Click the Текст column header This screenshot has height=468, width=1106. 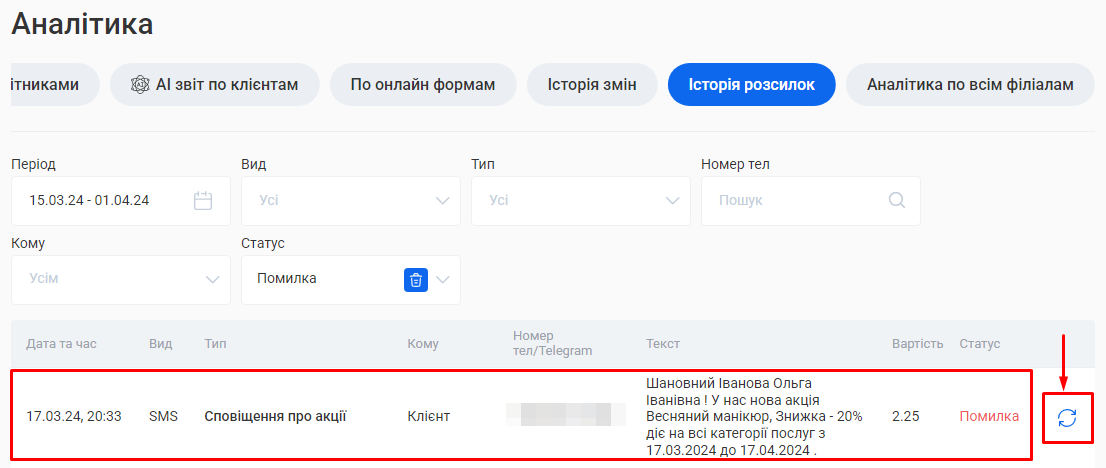pyautogui.click(x=663, y=344)
